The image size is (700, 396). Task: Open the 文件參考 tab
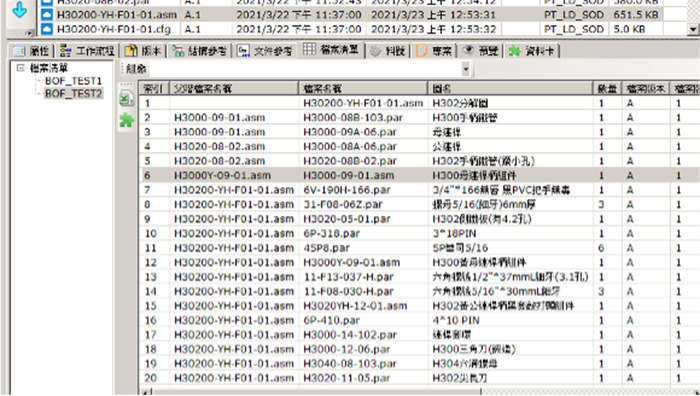[265, 51]
